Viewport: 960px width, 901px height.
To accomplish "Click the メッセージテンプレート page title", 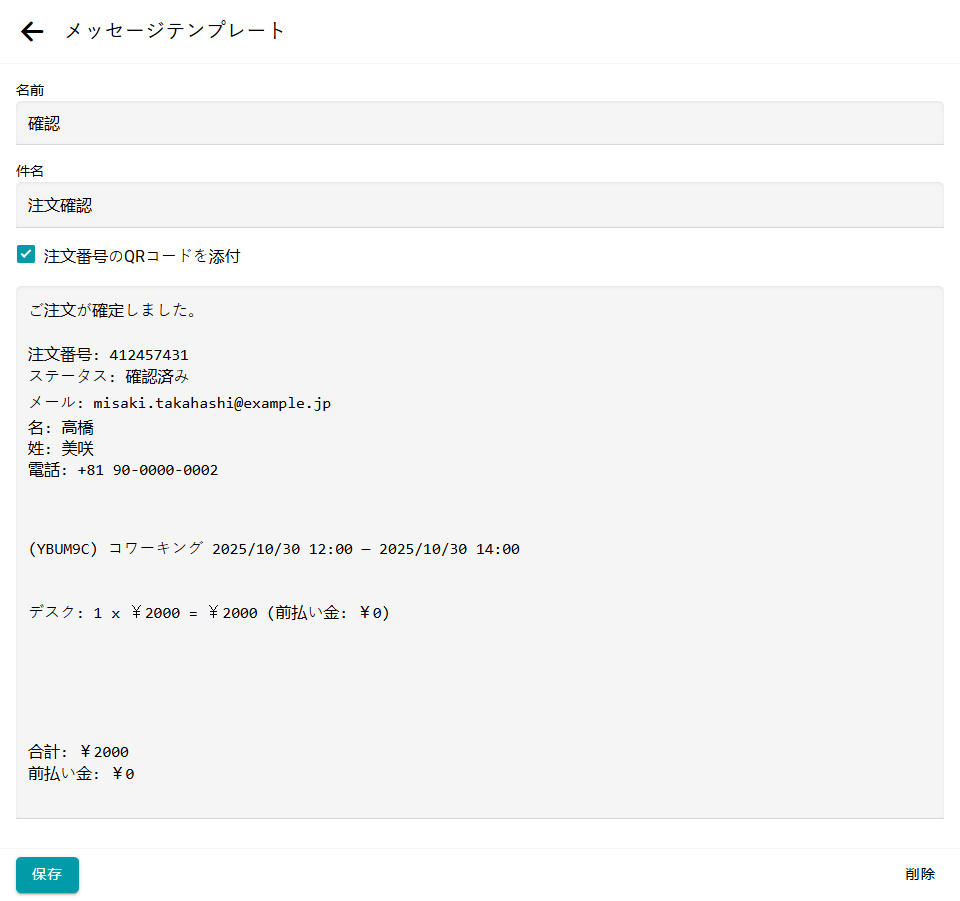I will pos(175,31).
